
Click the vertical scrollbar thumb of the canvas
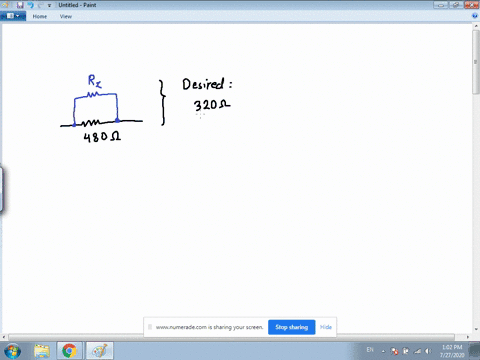click(476, 62)
